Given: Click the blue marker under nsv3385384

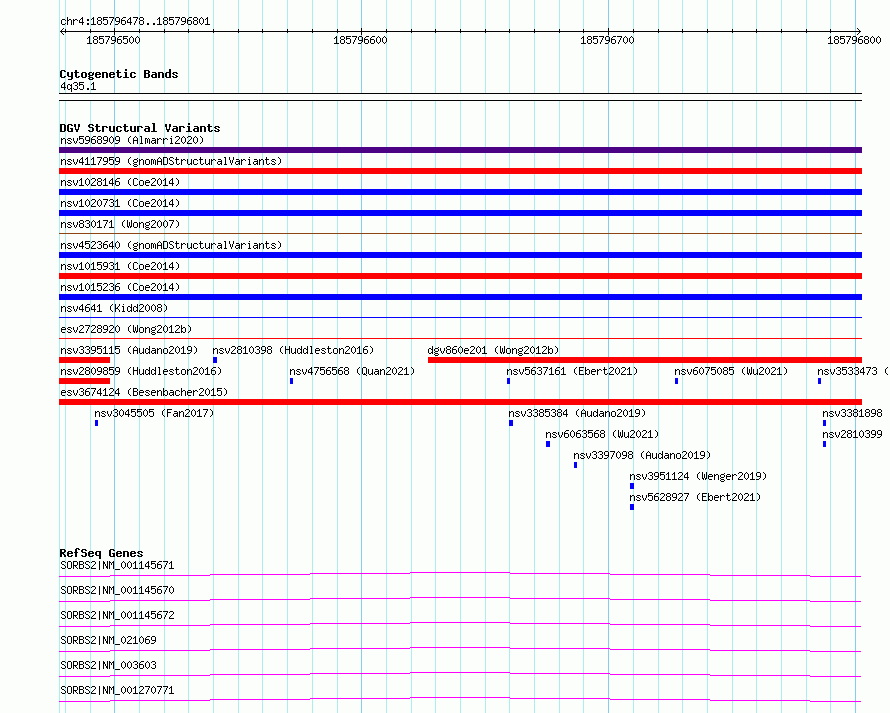Looking at the screenshot, I should (x=511, y=423).
